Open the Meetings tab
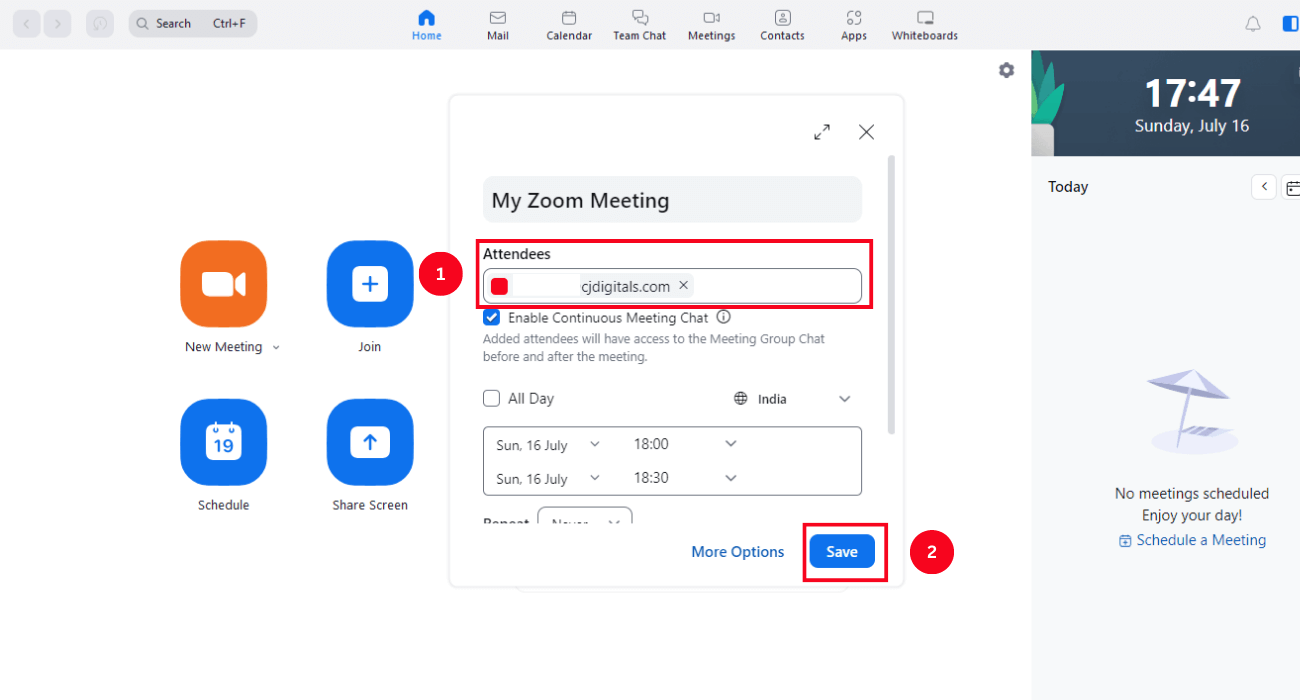The width and height of the screenshot is (1300, 700). pos(712,25)
